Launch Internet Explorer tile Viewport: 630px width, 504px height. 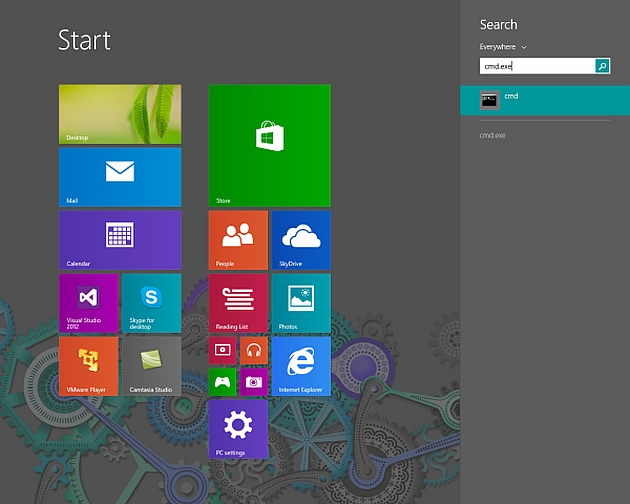click(301, 366)
